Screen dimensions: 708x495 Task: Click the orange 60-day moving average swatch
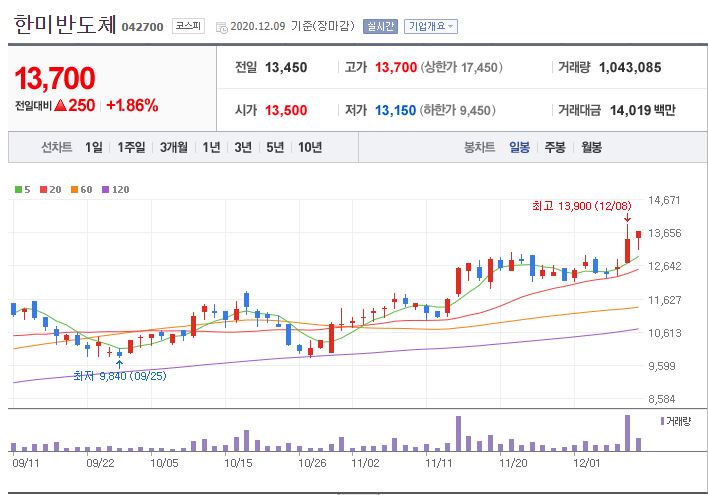[75, 190]
